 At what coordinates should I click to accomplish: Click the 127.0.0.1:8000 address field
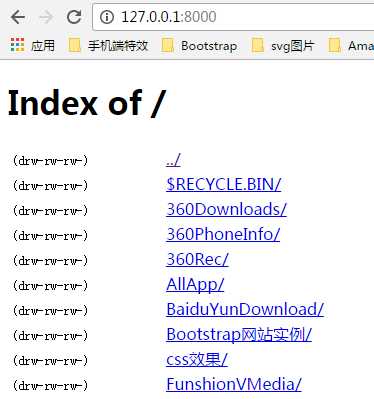click(233, 17)
